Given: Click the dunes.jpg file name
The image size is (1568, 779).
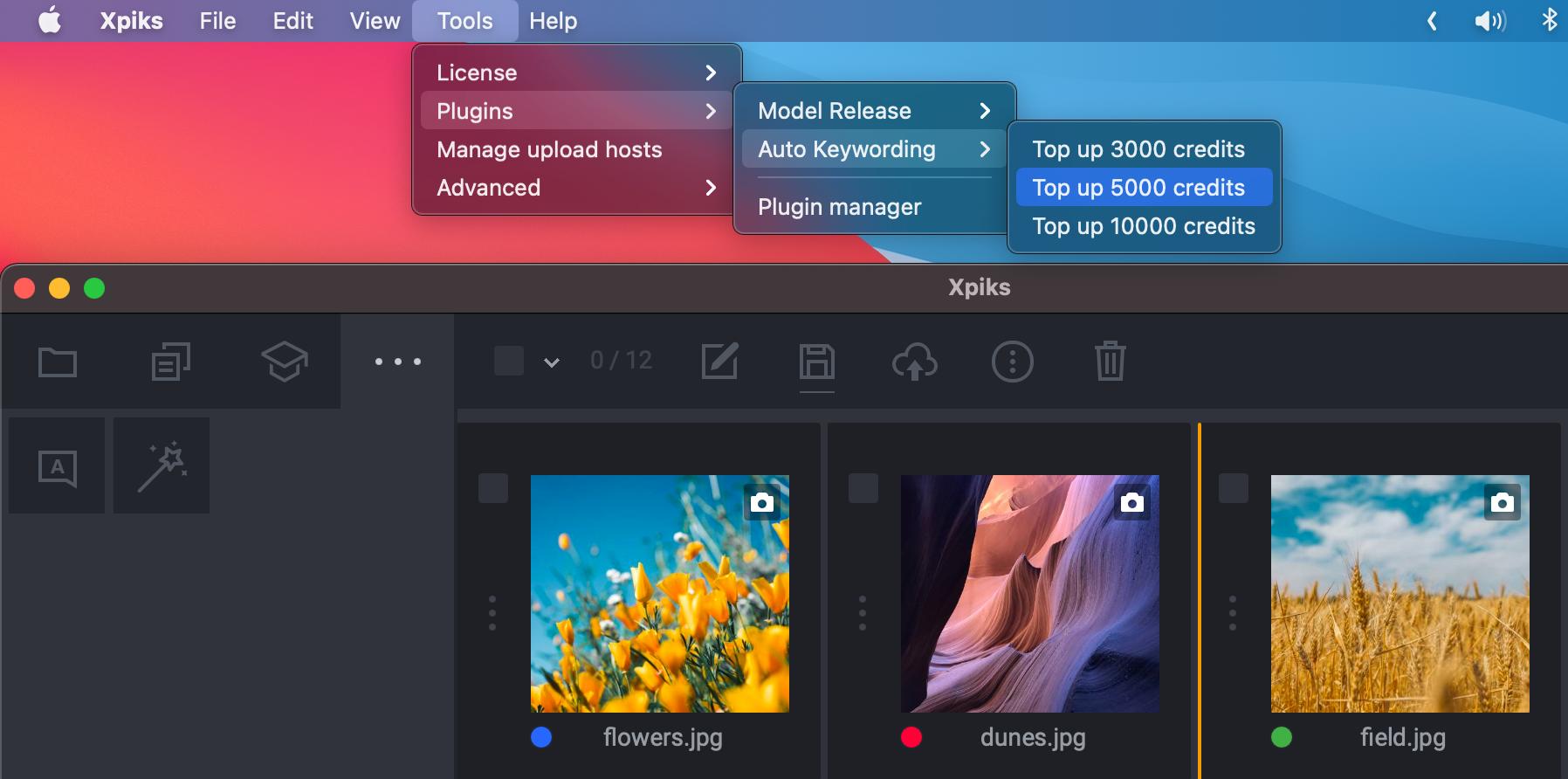Looking at the screenshot, I should (x=1033, y=738).
